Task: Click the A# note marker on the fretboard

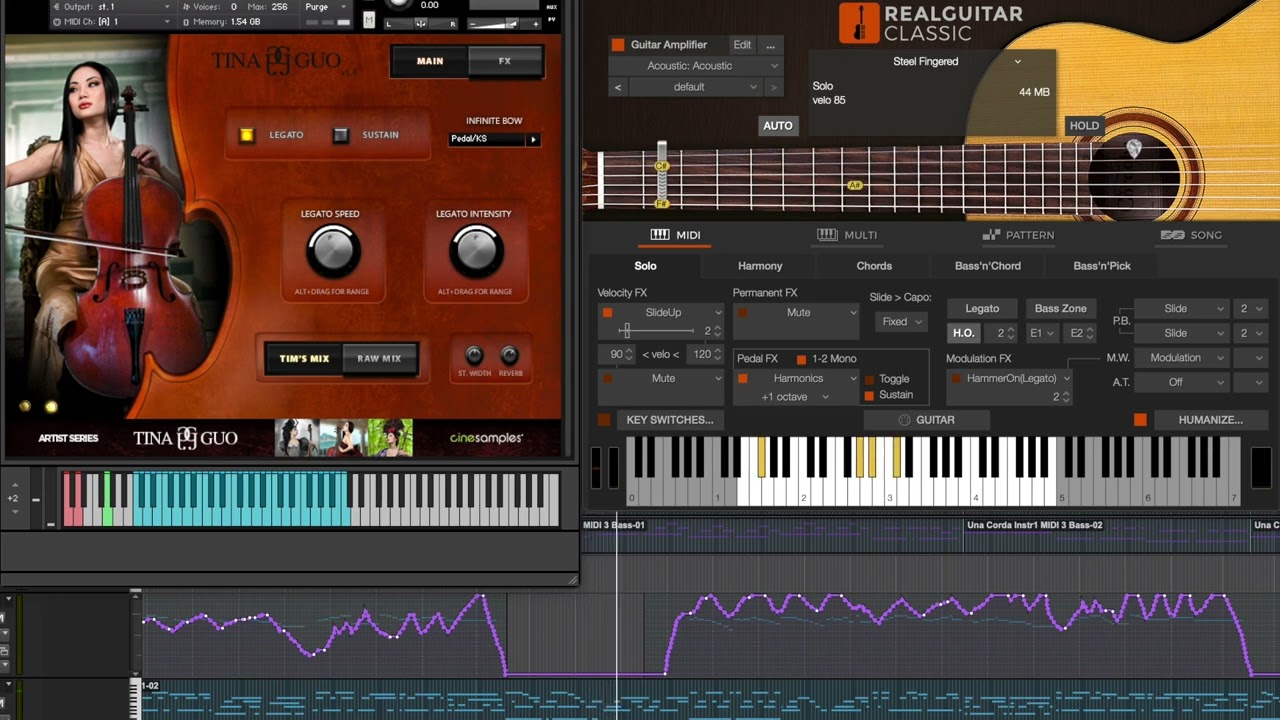Action: 854,185
